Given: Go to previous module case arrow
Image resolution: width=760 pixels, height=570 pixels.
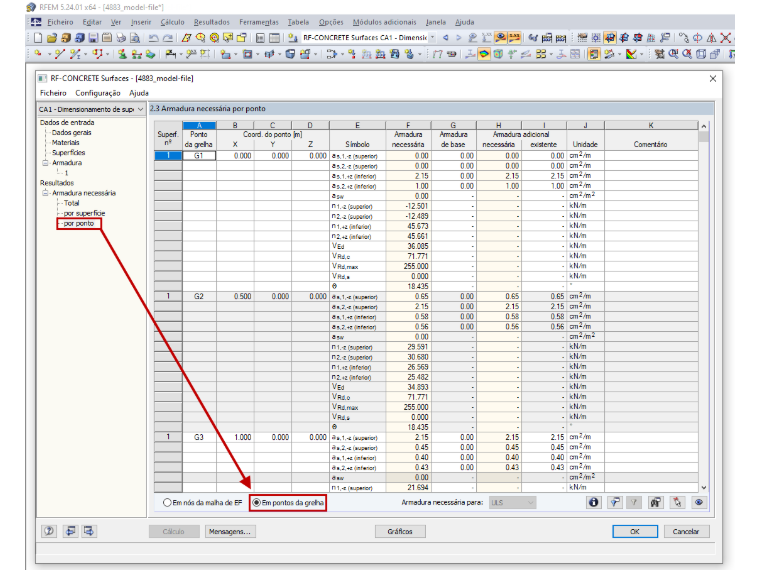Looking at the screenshot, I should tap(445, 38).
